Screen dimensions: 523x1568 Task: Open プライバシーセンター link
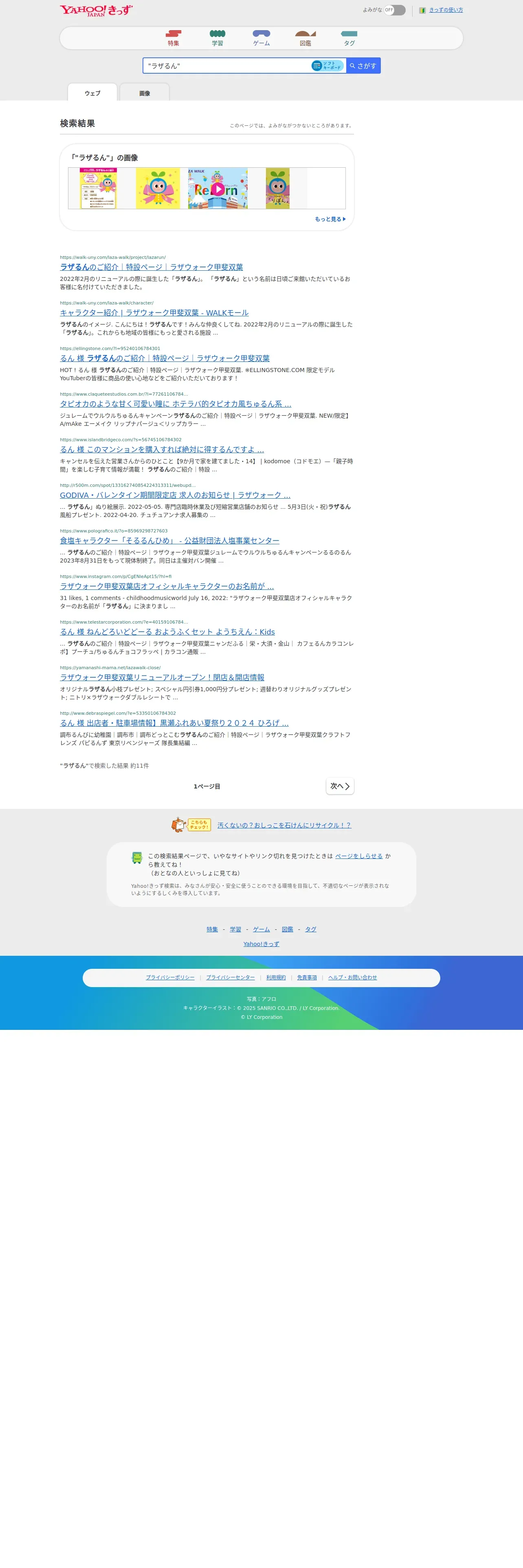[230, 978]
